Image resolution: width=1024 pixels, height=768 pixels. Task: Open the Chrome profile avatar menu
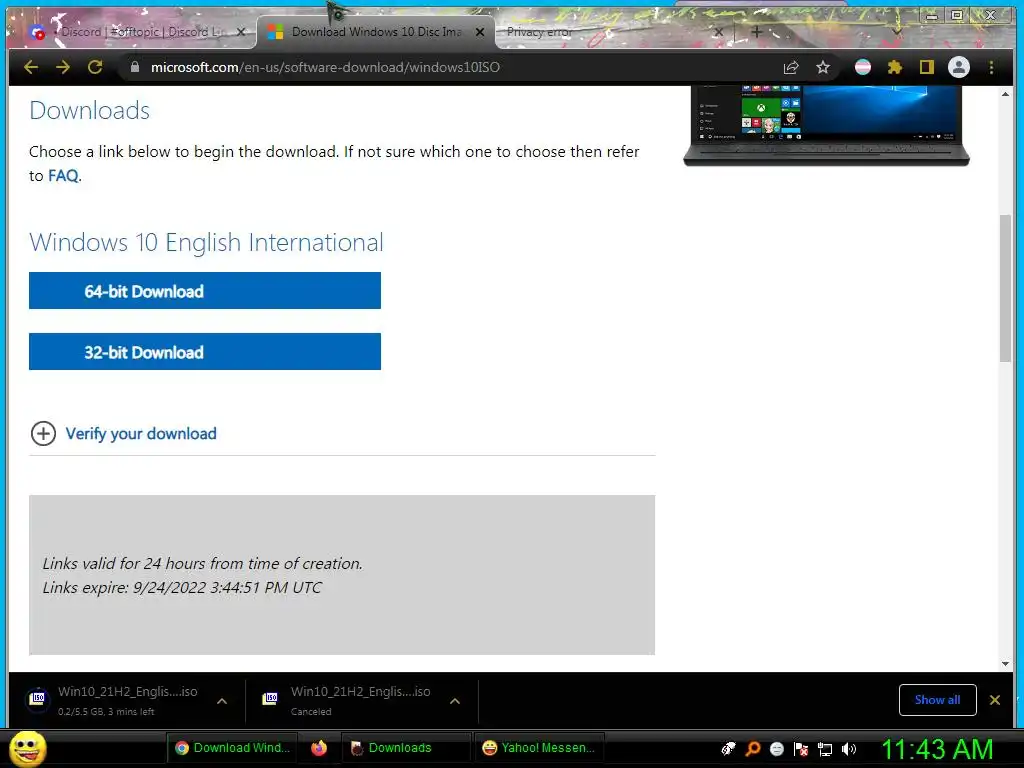pos(959,67)
